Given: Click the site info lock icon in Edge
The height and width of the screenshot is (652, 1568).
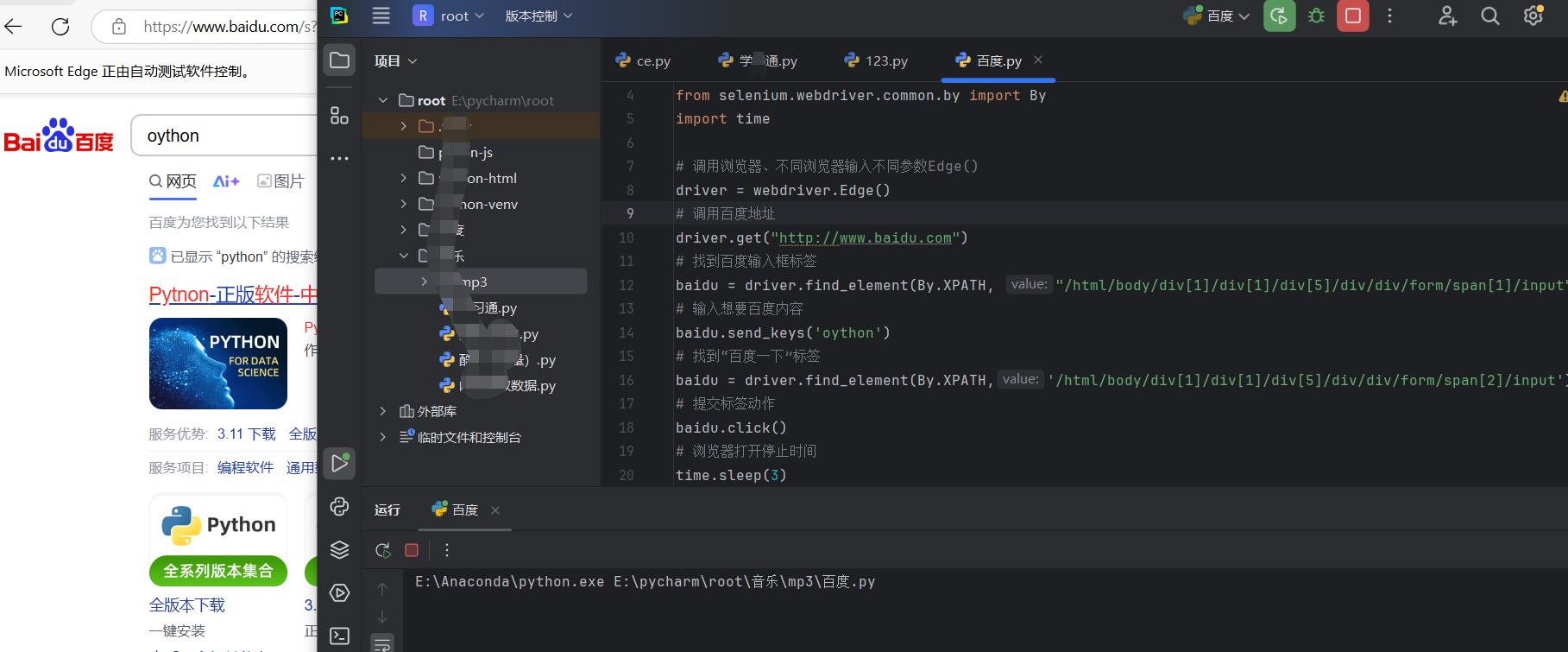Looking at the screenshot, I should [119, 27].
